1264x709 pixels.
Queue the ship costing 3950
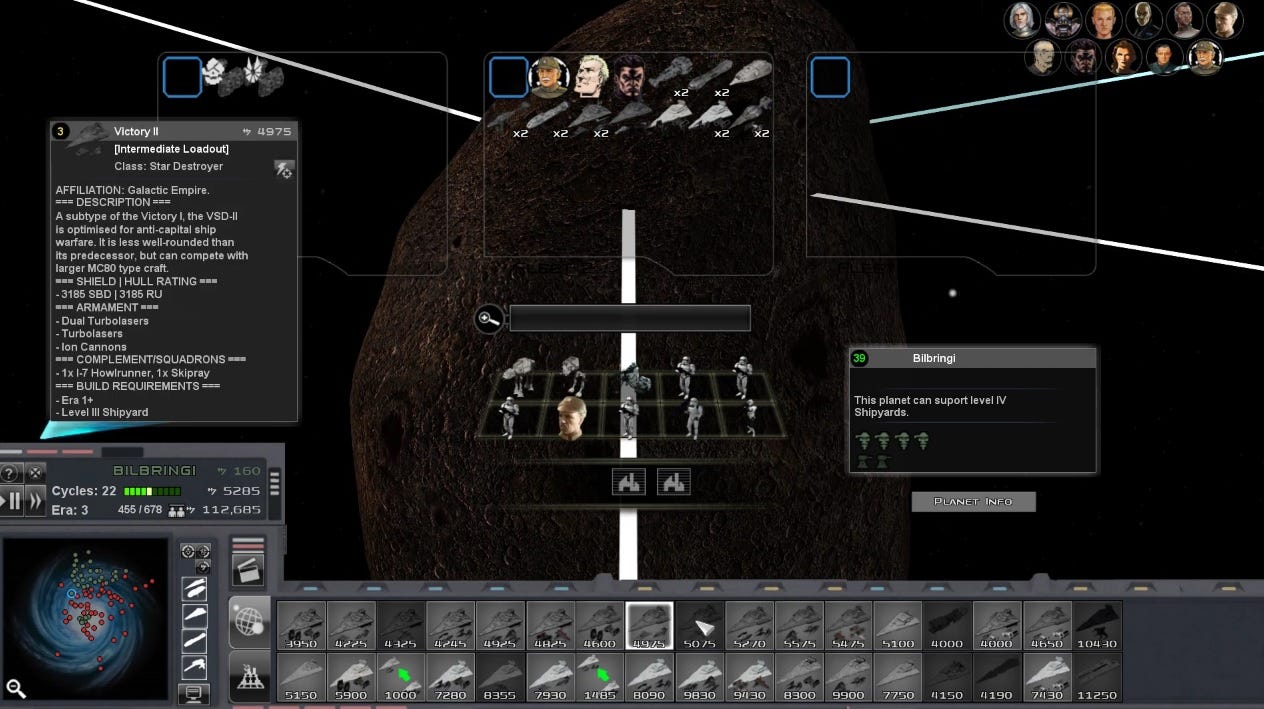(x=301, y=626)
